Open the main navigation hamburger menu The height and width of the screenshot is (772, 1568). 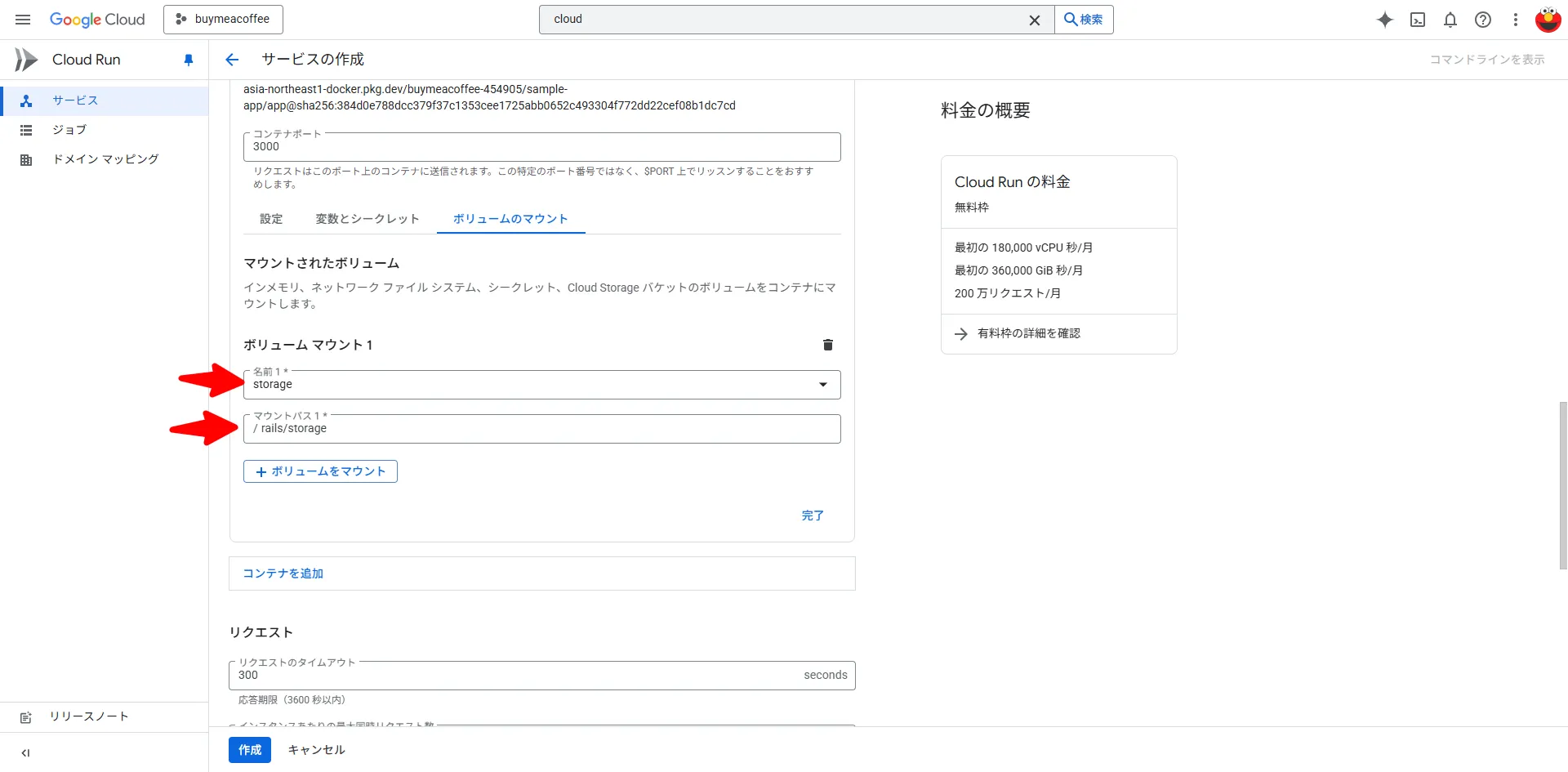tap(23, 20)
